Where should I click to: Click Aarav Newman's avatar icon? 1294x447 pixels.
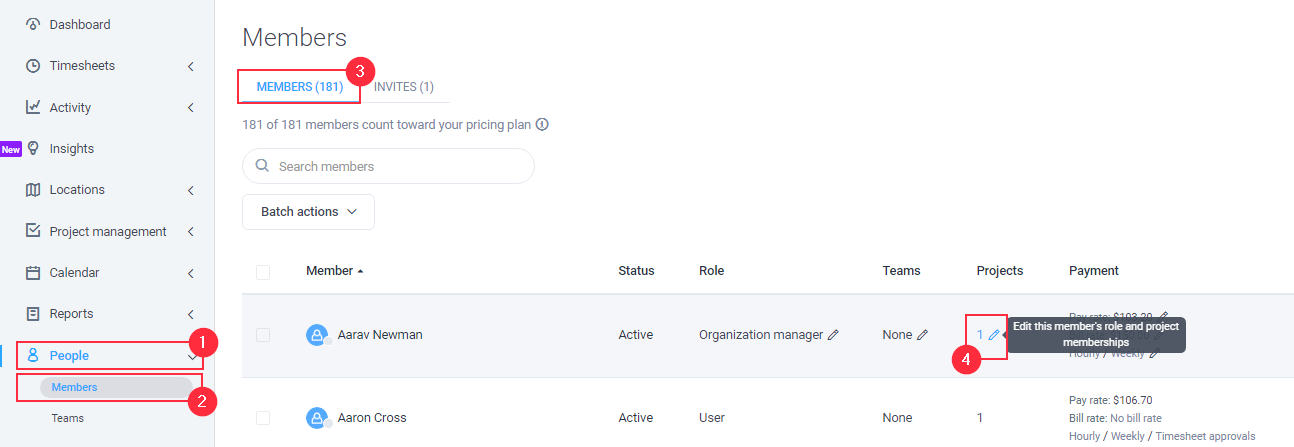317,335
